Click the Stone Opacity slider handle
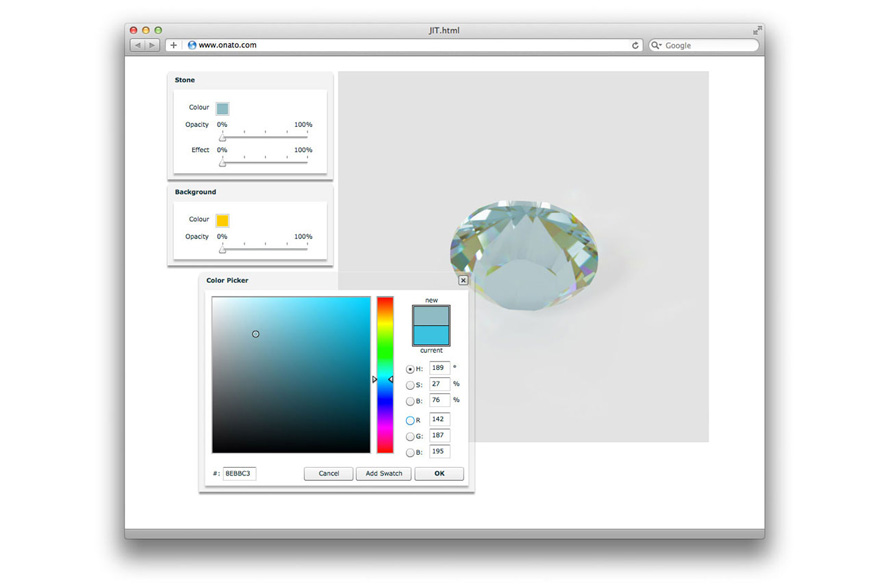The width and height of the screenshot is (890, 587). 222,137
